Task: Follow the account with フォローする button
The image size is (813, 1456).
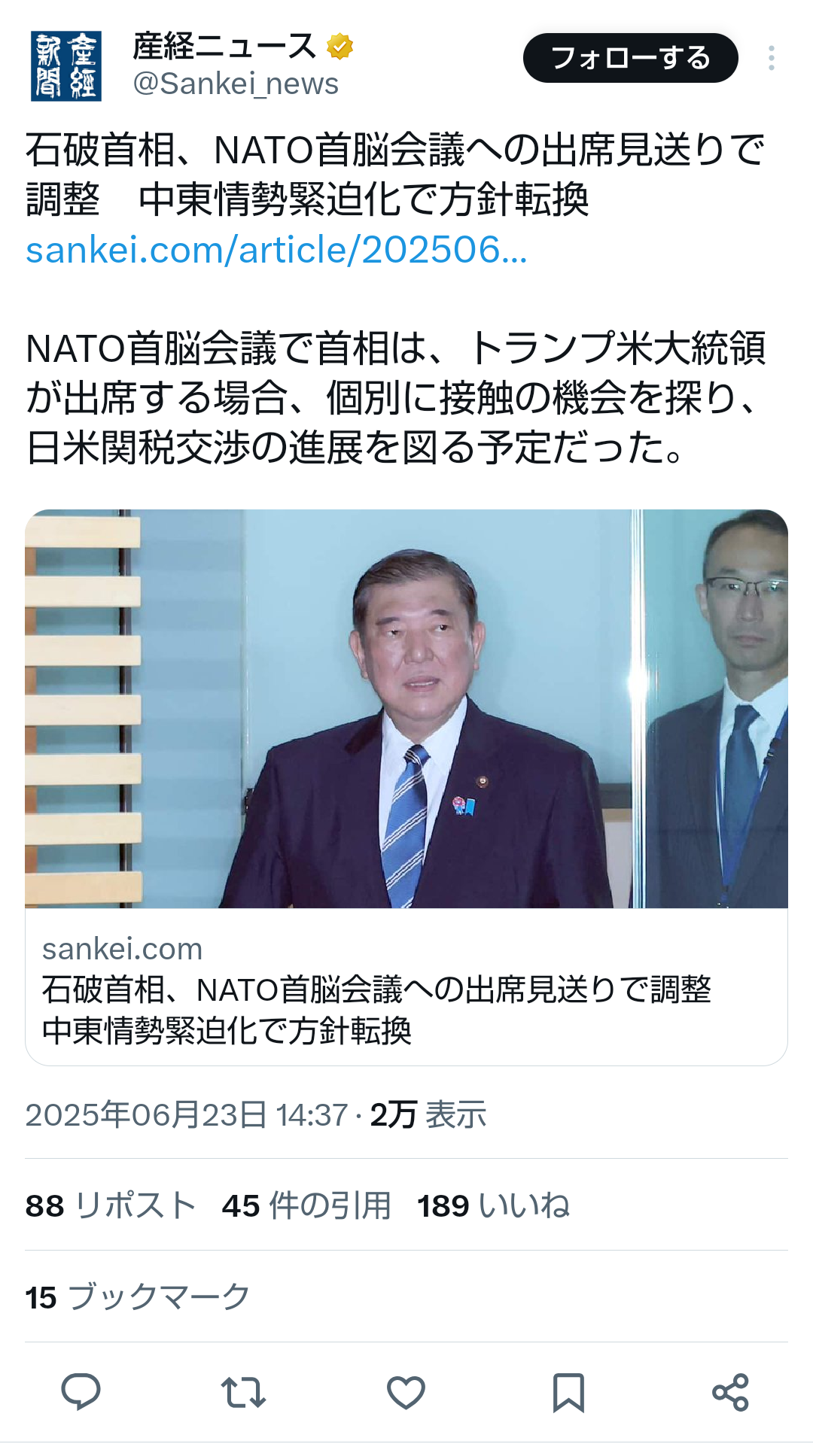Action: click(631, 58)
